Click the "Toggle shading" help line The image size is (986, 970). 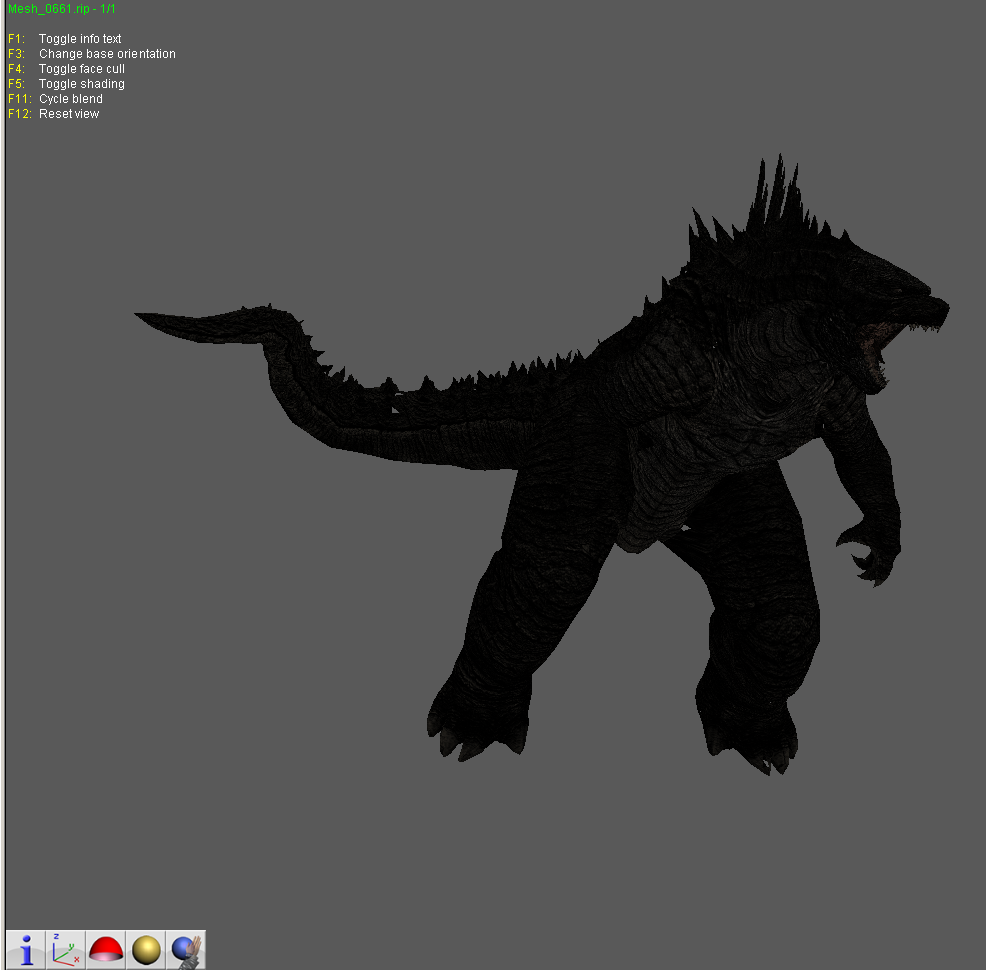[x=82, y=84]
